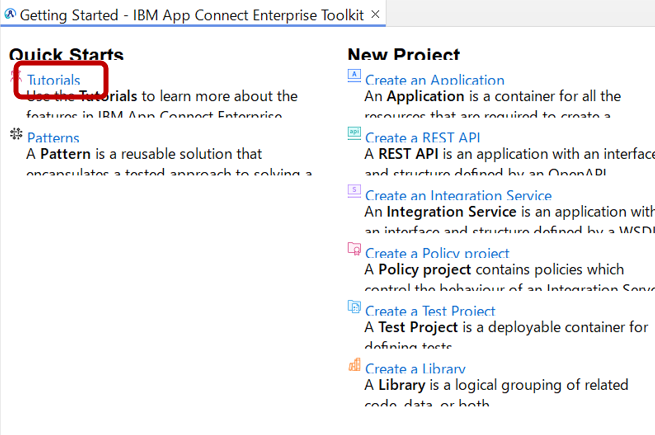Click the App Connect icon in the tab
This screenshot has height=435, width=655.
tap(10, 15)
